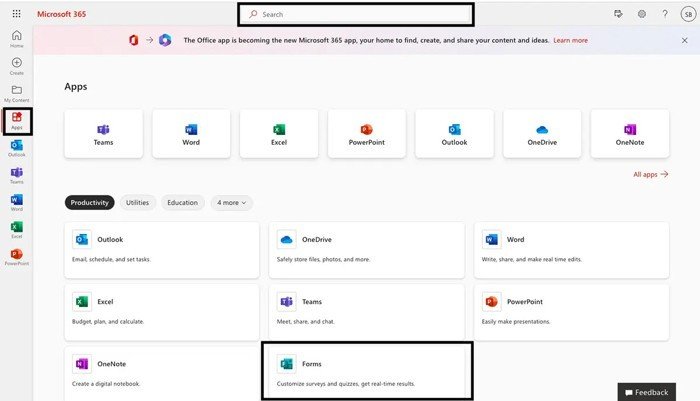Open the SB account profile menu
The height and width of the screenshot is (401, 700).
(686, 15)
